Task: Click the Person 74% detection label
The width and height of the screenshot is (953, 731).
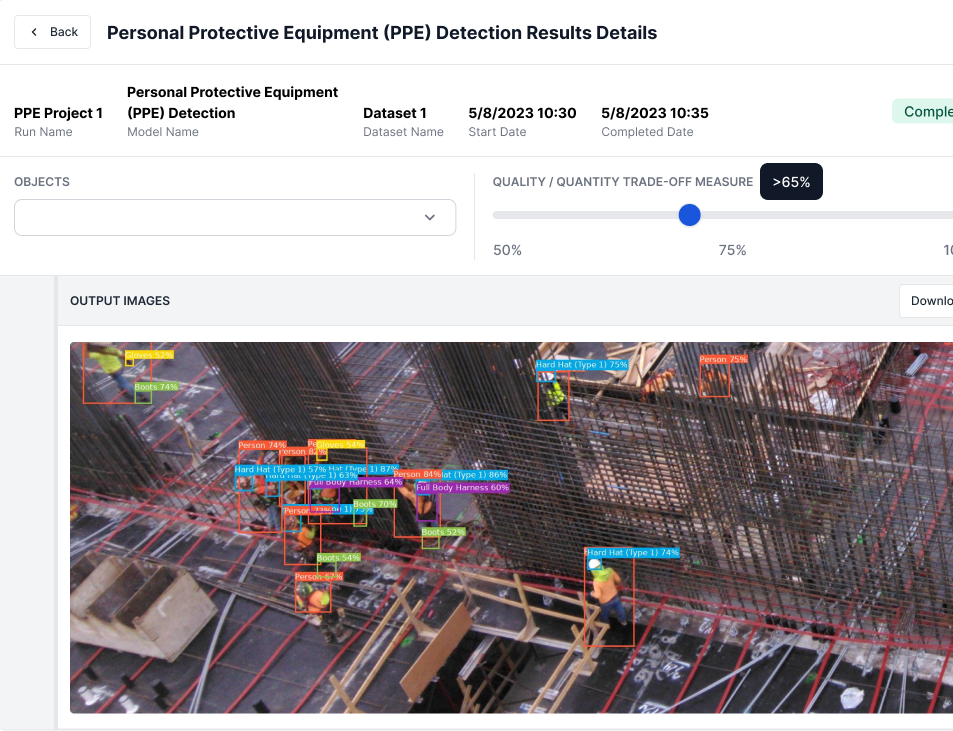Action: 262,445
